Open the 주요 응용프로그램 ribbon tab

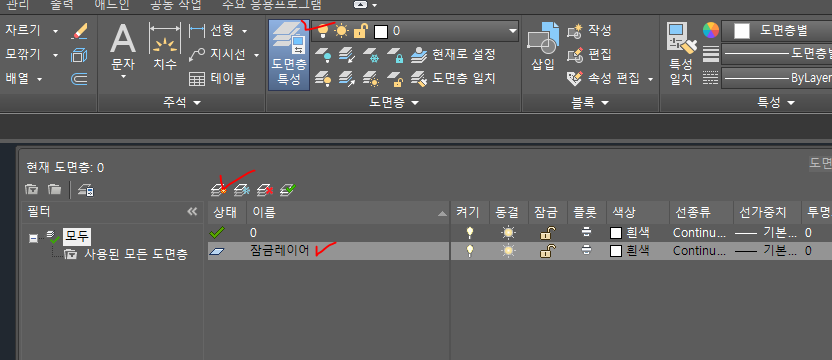click(272, 5)
